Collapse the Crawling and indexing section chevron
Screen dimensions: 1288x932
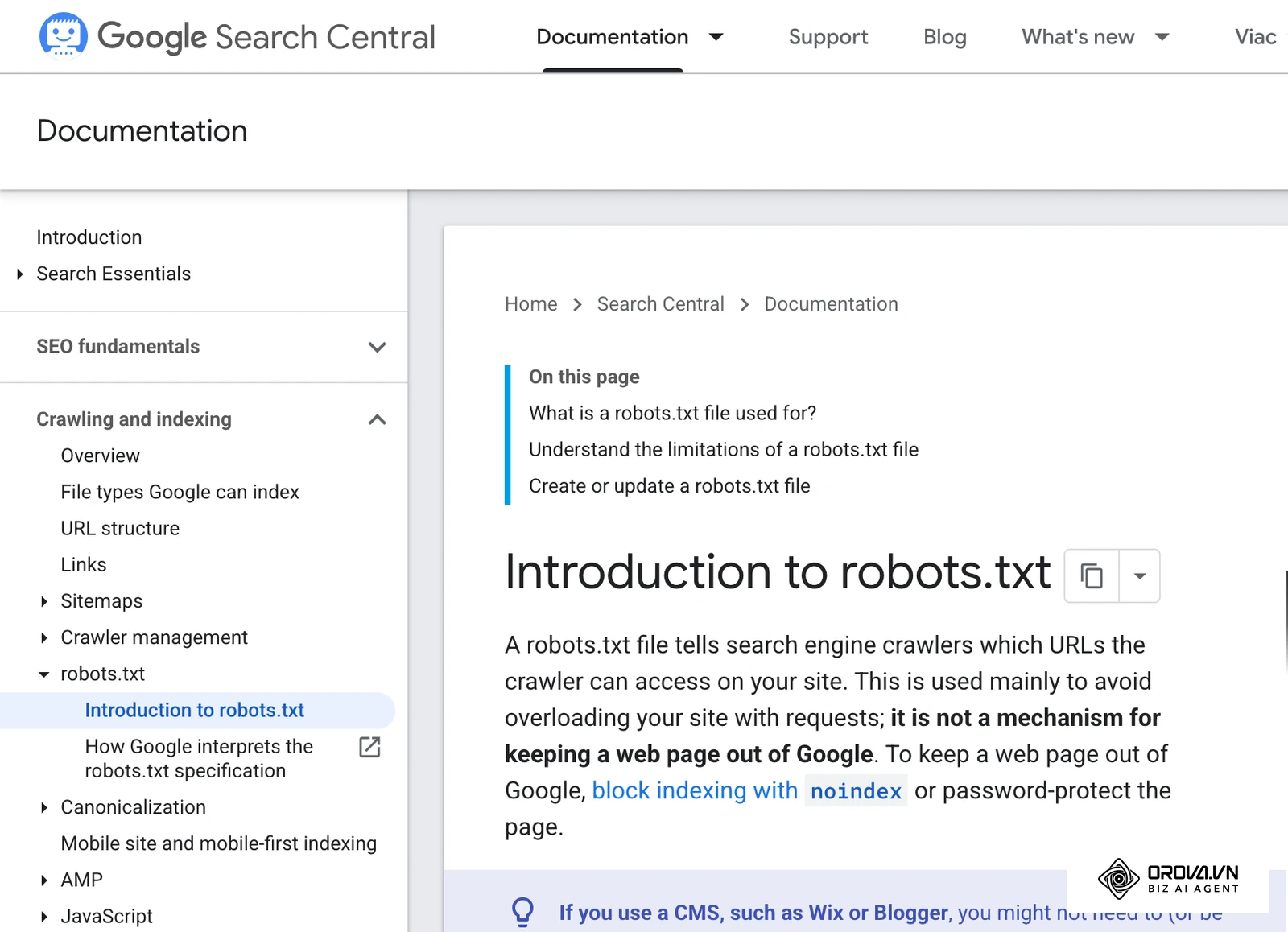pos(377,419)
